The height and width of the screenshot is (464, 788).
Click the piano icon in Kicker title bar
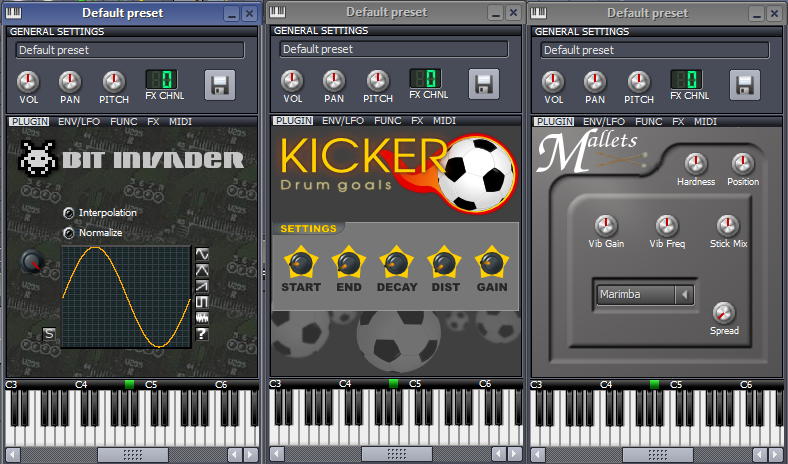point(277,12)
